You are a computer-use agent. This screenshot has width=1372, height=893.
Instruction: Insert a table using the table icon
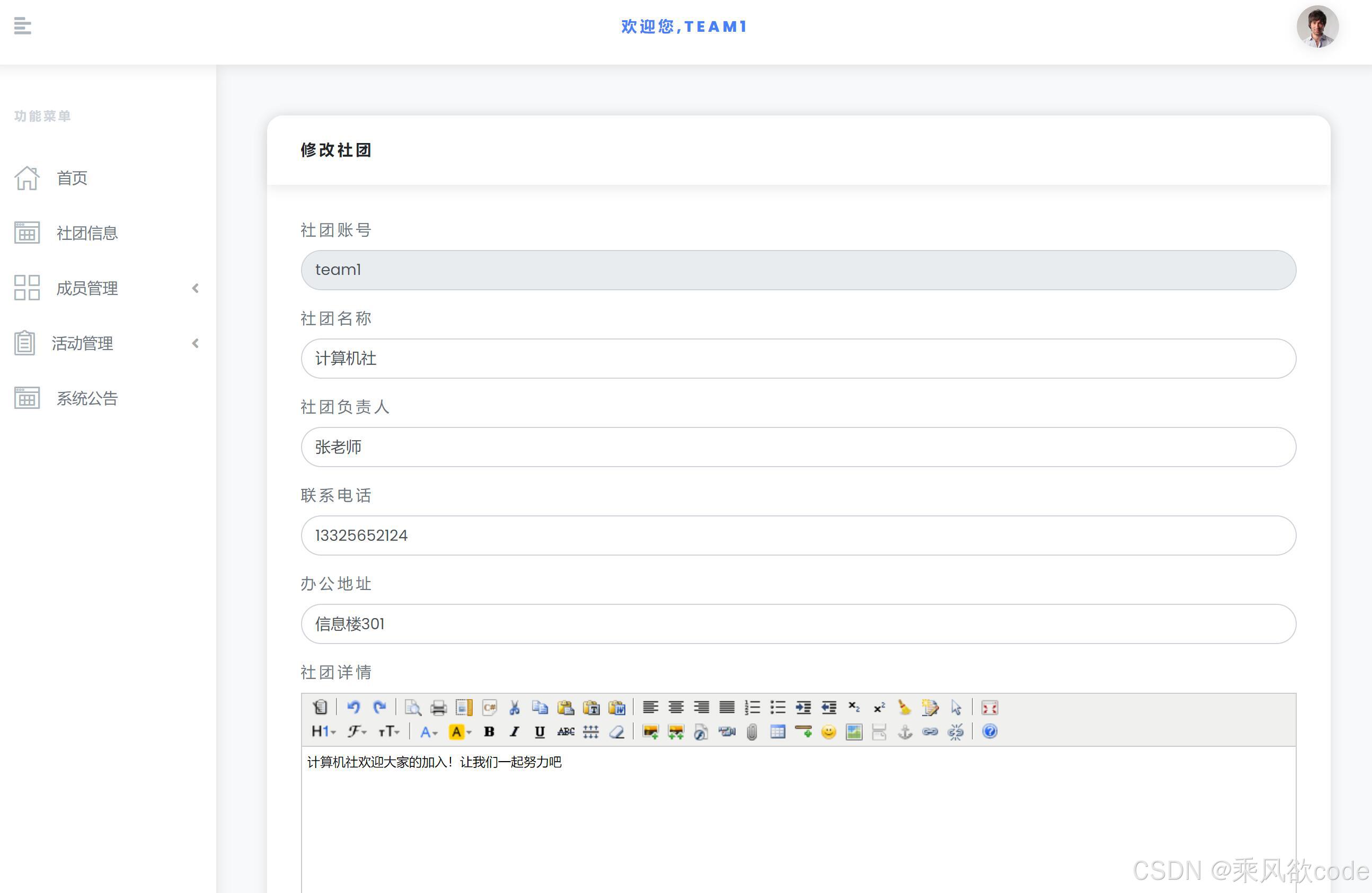(x=777, y=731)
